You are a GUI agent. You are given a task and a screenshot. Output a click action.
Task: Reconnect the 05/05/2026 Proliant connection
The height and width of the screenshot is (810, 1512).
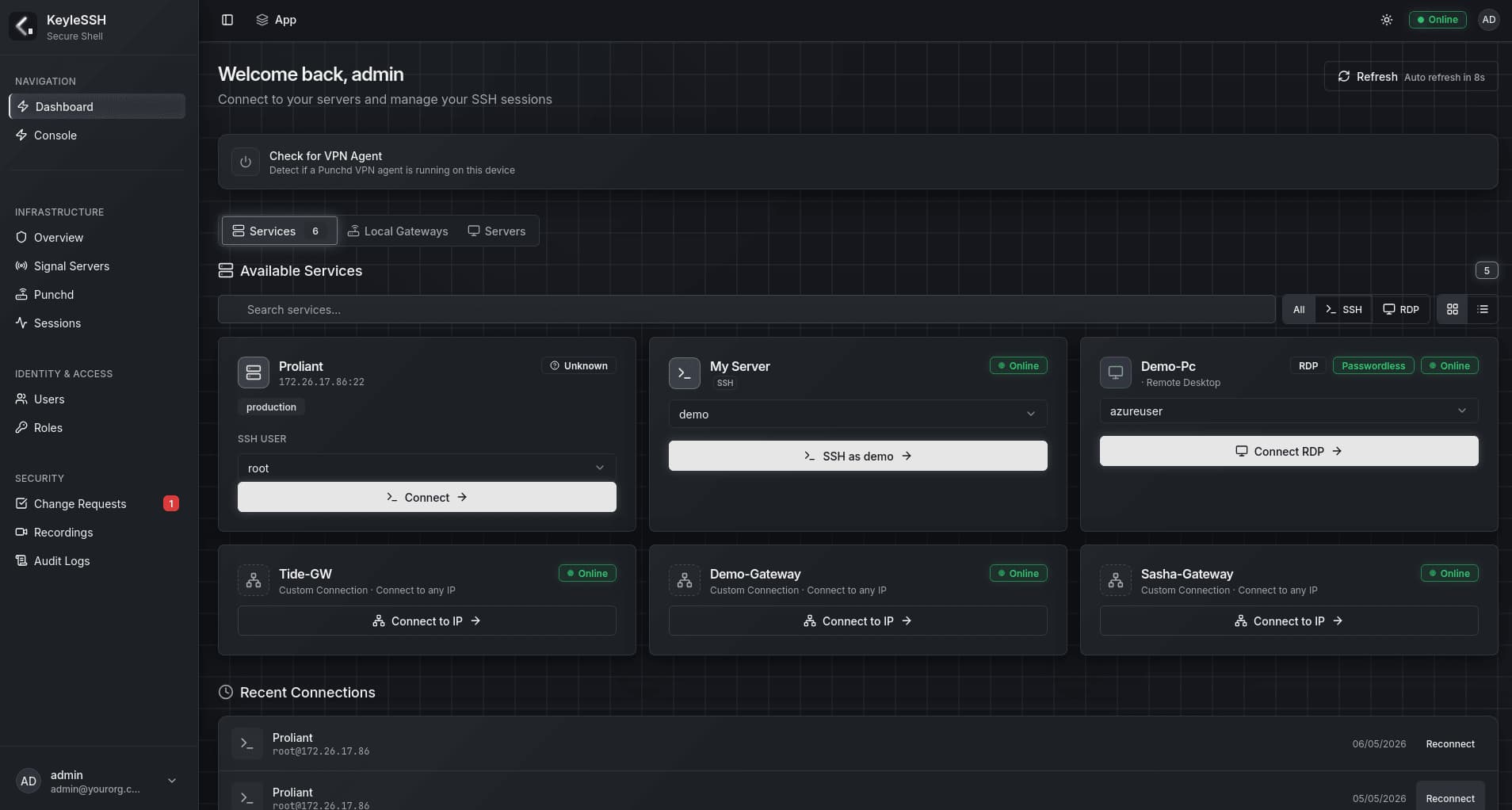coord(1450,797)
